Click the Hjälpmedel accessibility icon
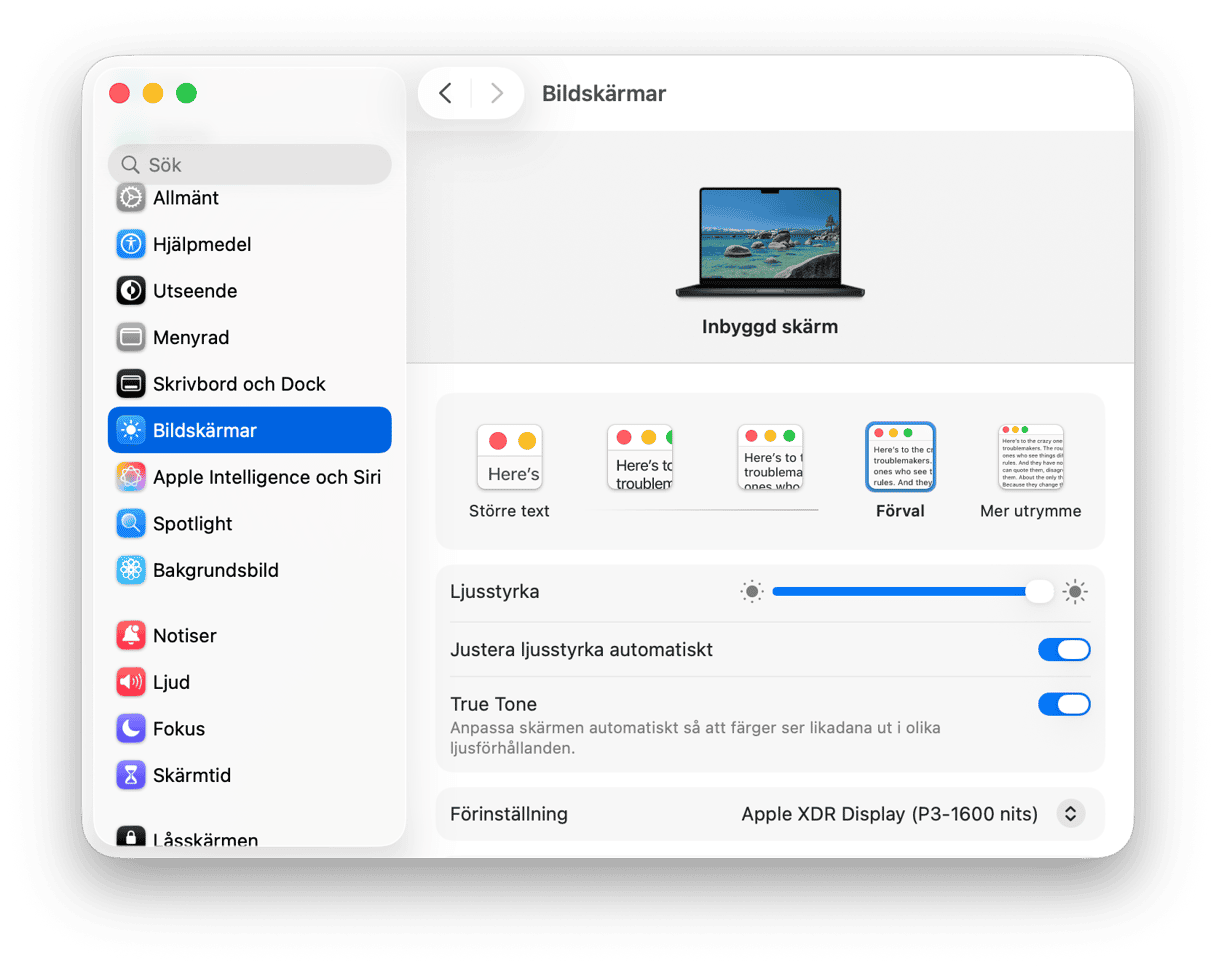 click(x=131, y=244)
